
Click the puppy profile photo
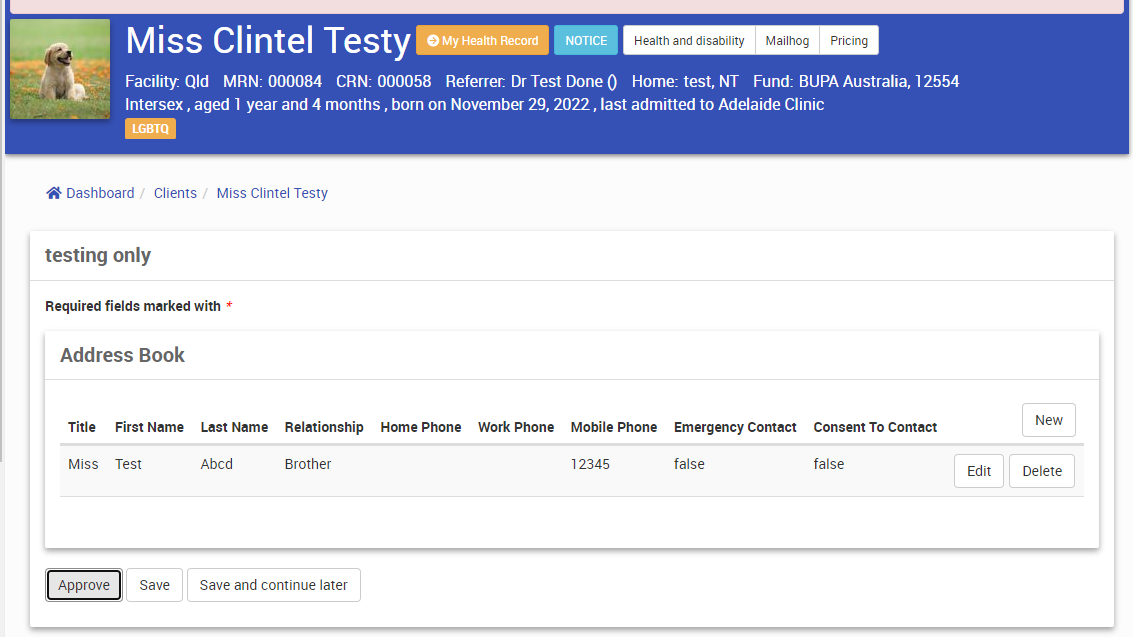[x=60, y=69]
